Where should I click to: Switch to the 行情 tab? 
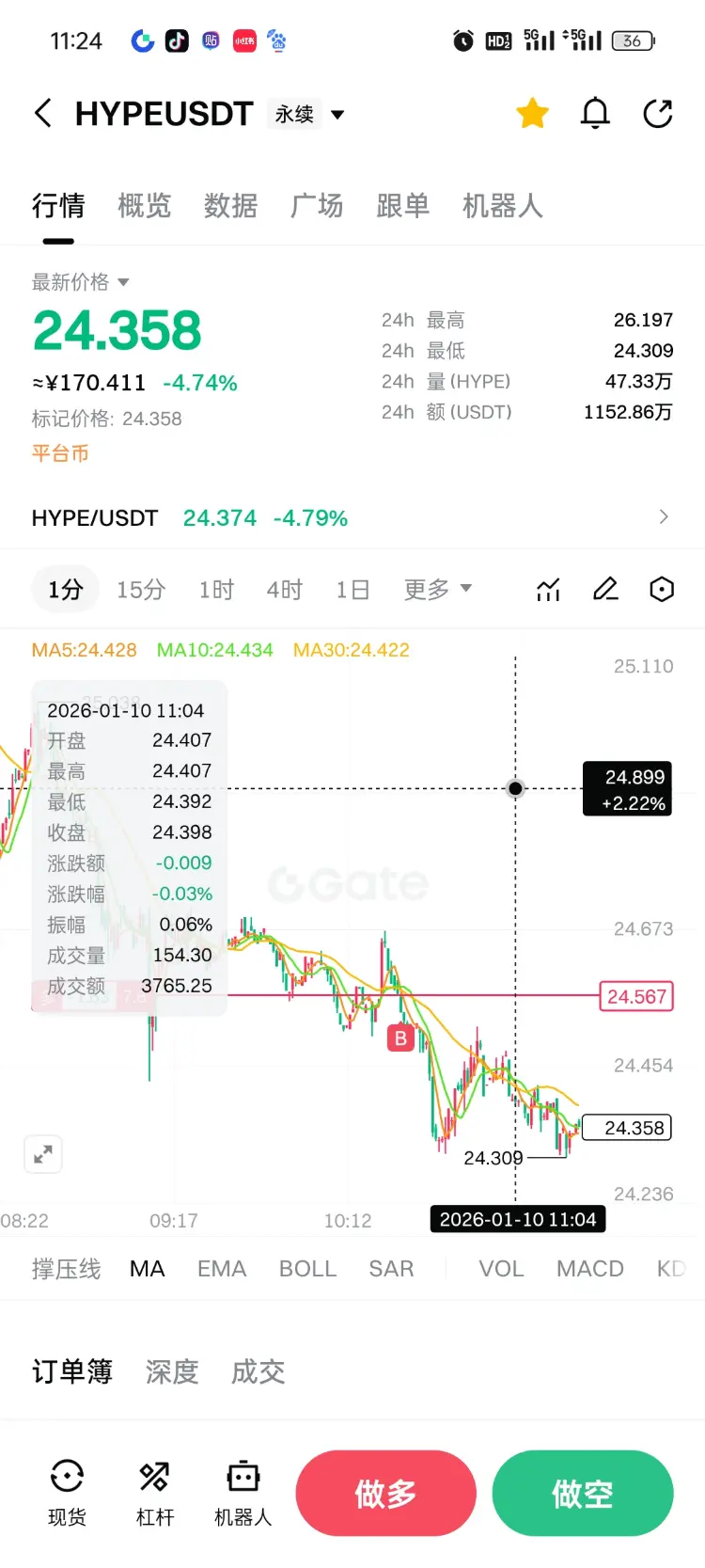58,205
